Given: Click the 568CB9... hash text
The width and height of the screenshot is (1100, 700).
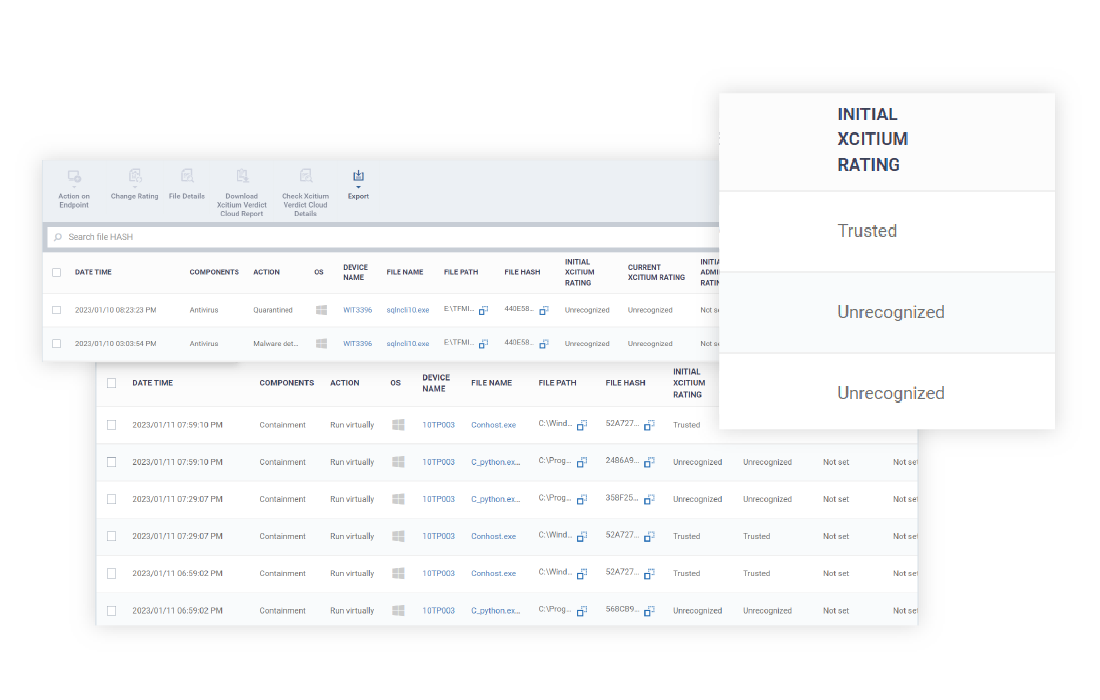Looking at the screenshot, I should point(622,610).
